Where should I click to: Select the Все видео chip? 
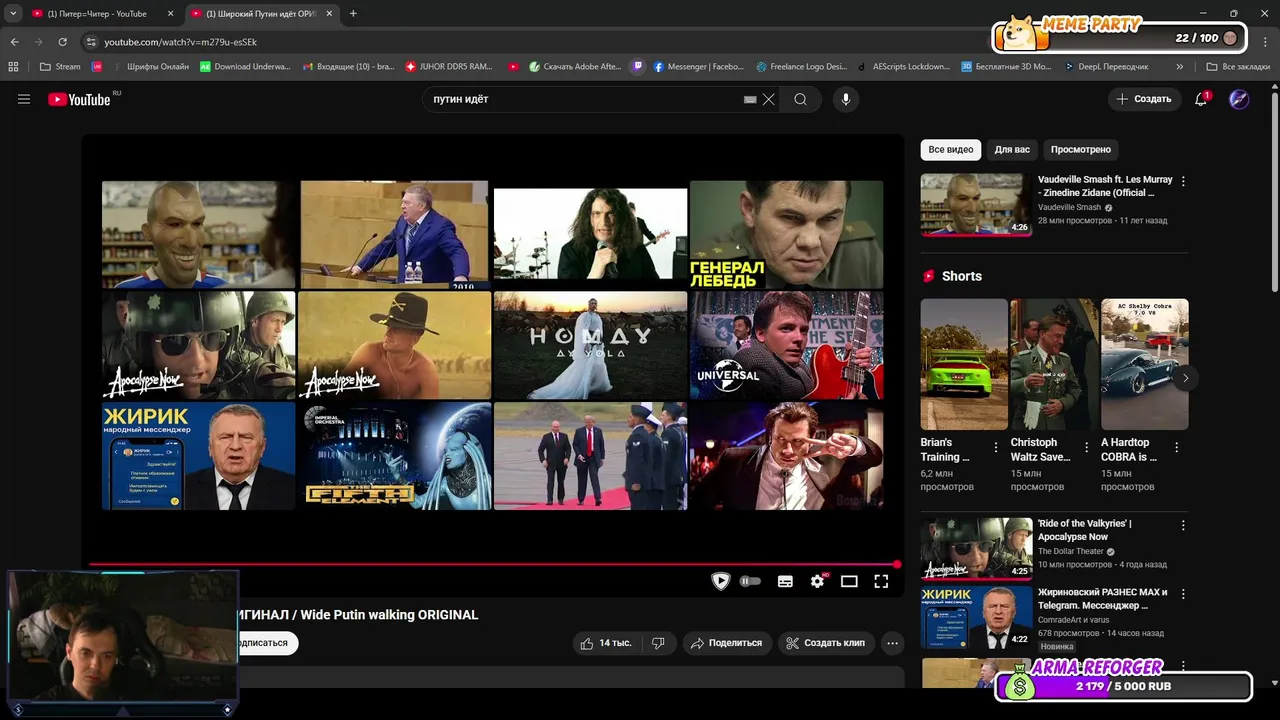951,149
